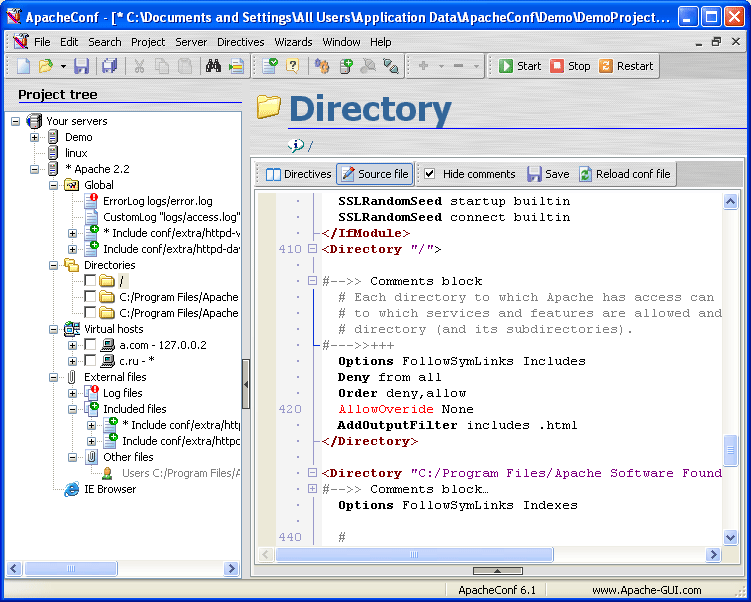Check the box for directory /
This screenshot has width=751, height=602.
click(90, 281)
